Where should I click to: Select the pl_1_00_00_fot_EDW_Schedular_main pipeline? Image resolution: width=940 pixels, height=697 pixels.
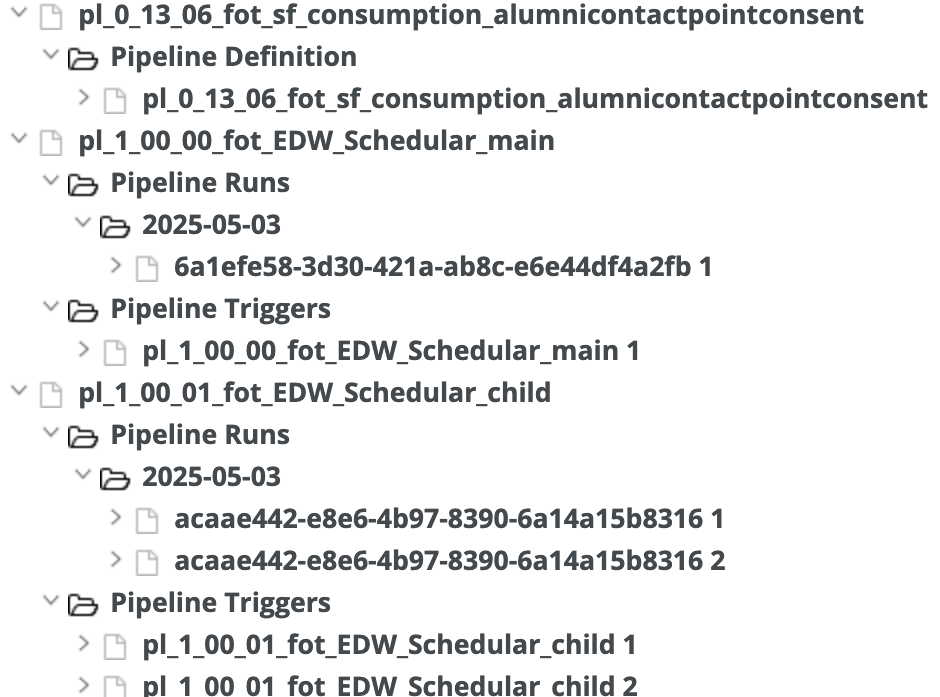click(x=316, y=141)
